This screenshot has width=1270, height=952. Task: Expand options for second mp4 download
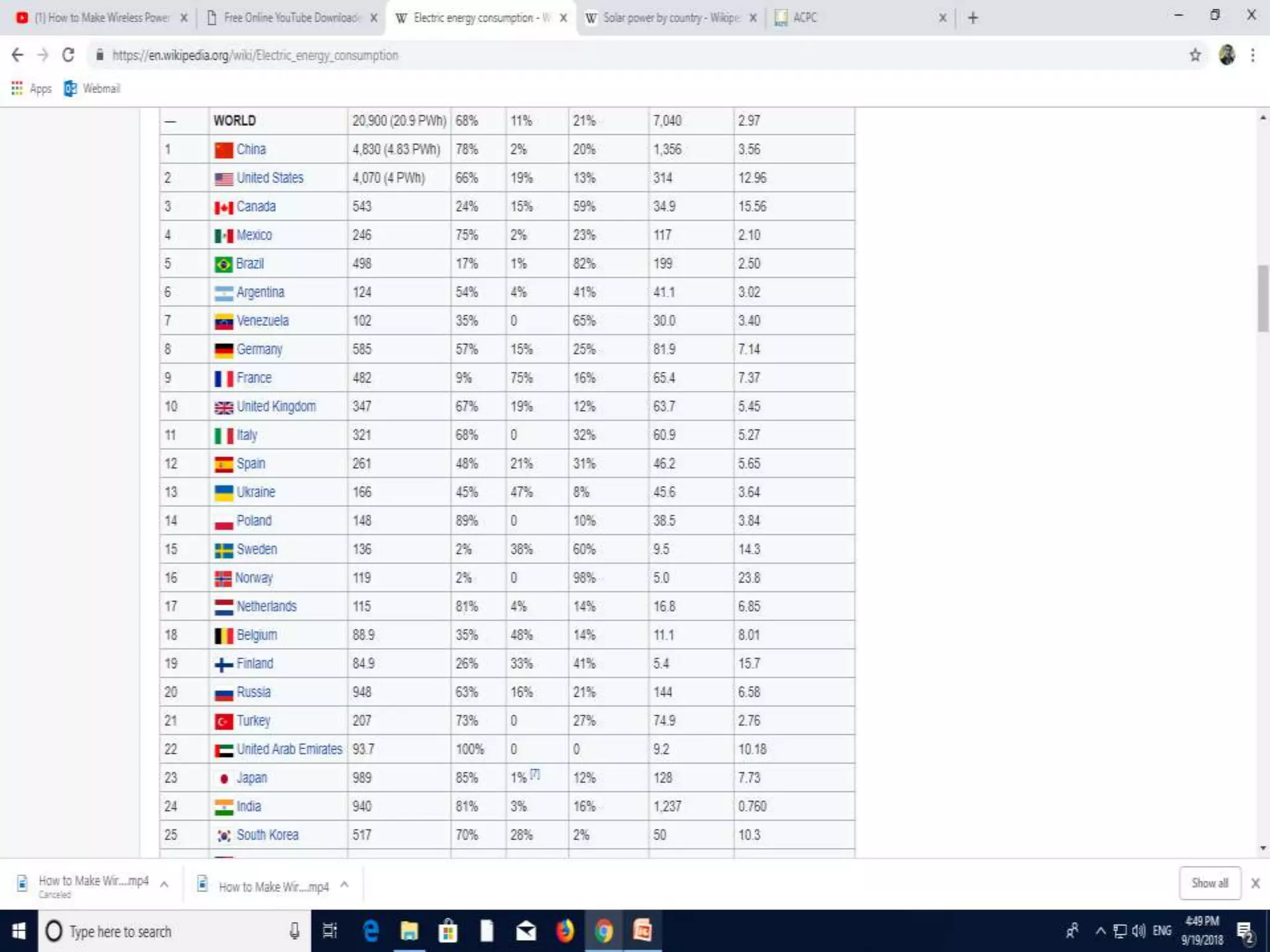point(345,884)
